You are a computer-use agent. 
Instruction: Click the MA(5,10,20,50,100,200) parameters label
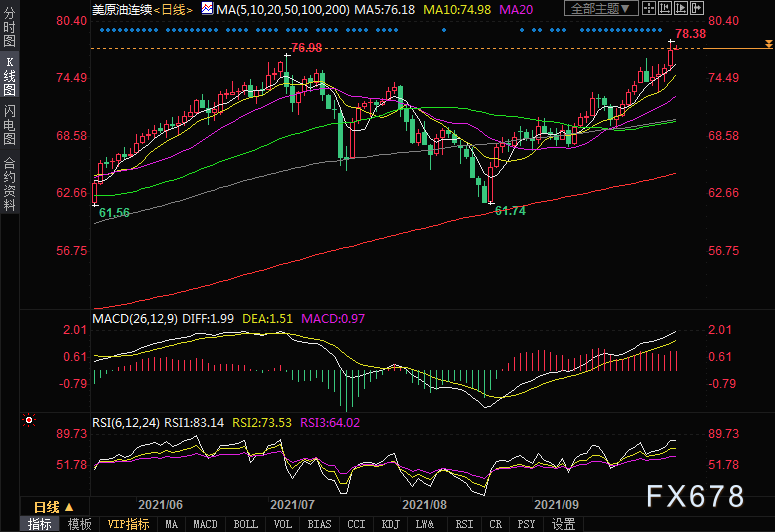pyautogui.click(x=283, y=9)
